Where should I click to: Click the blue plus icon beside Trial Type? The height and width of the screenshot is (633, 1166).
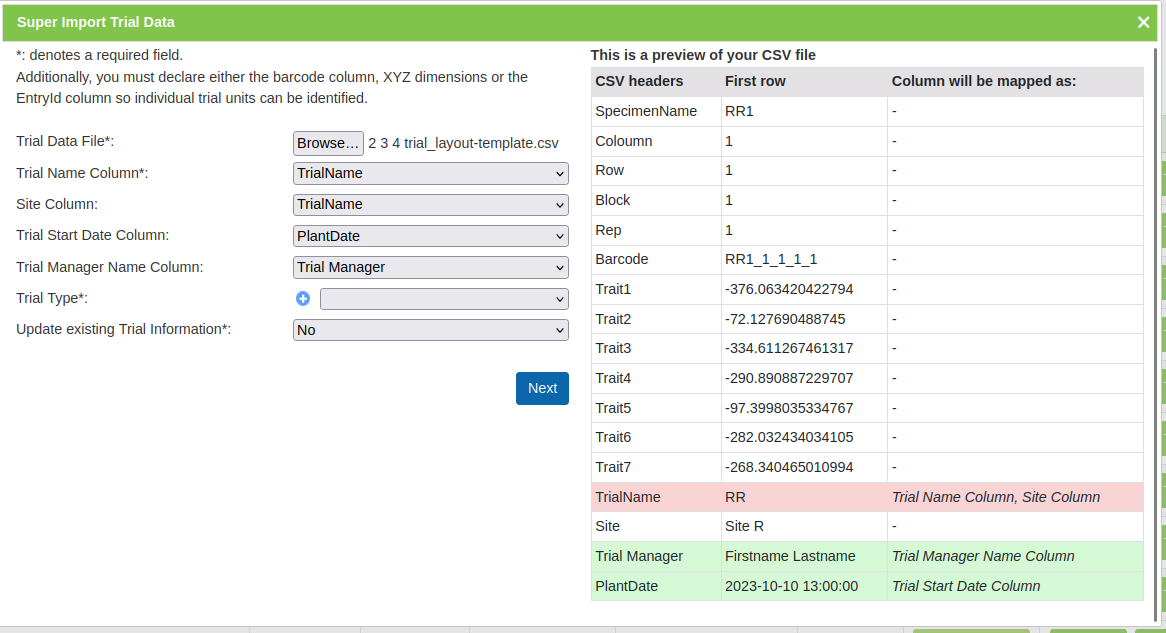(x=303, y=298)
